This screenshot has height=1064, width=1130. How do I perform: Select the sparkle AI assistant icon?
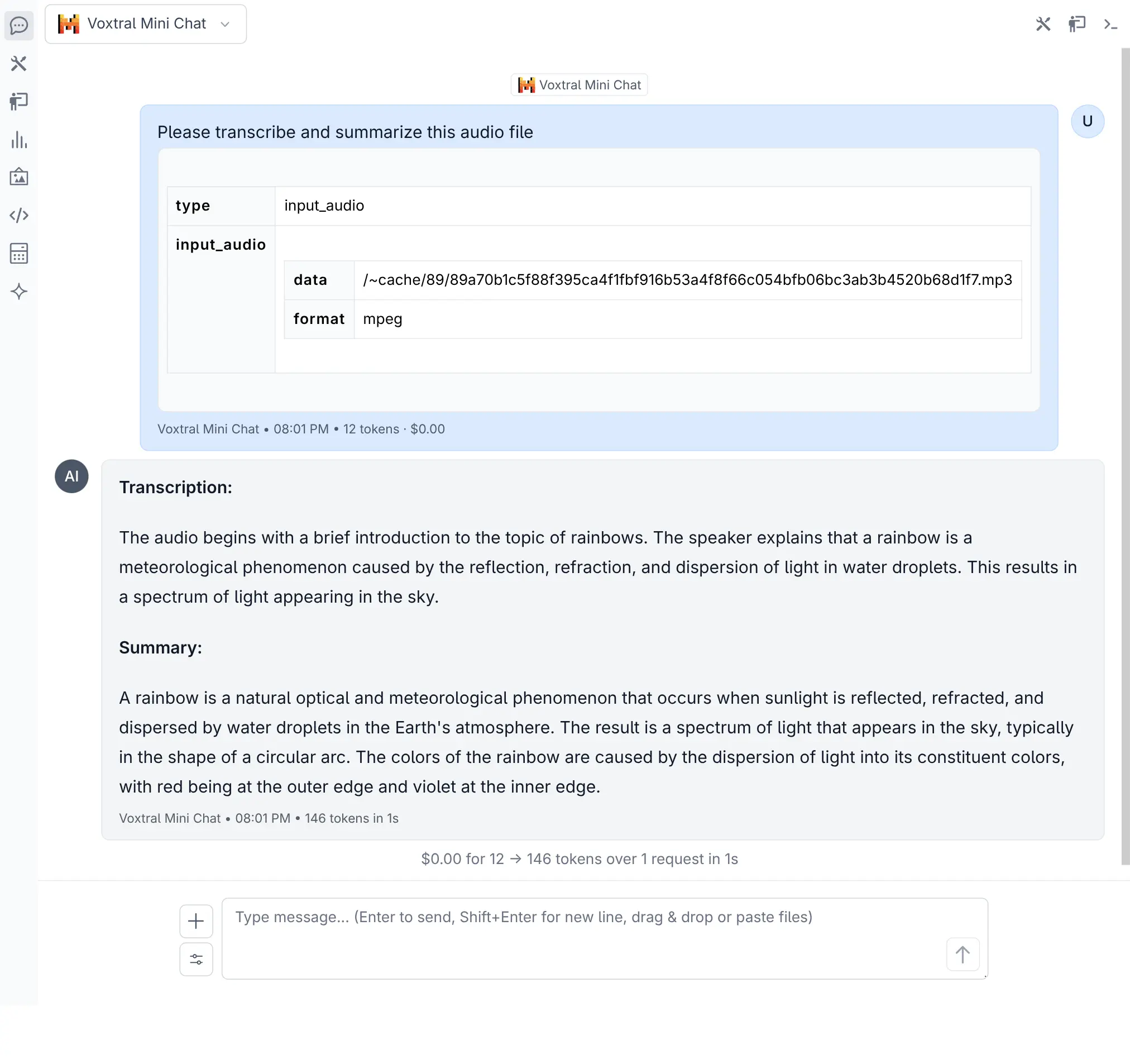19,291
